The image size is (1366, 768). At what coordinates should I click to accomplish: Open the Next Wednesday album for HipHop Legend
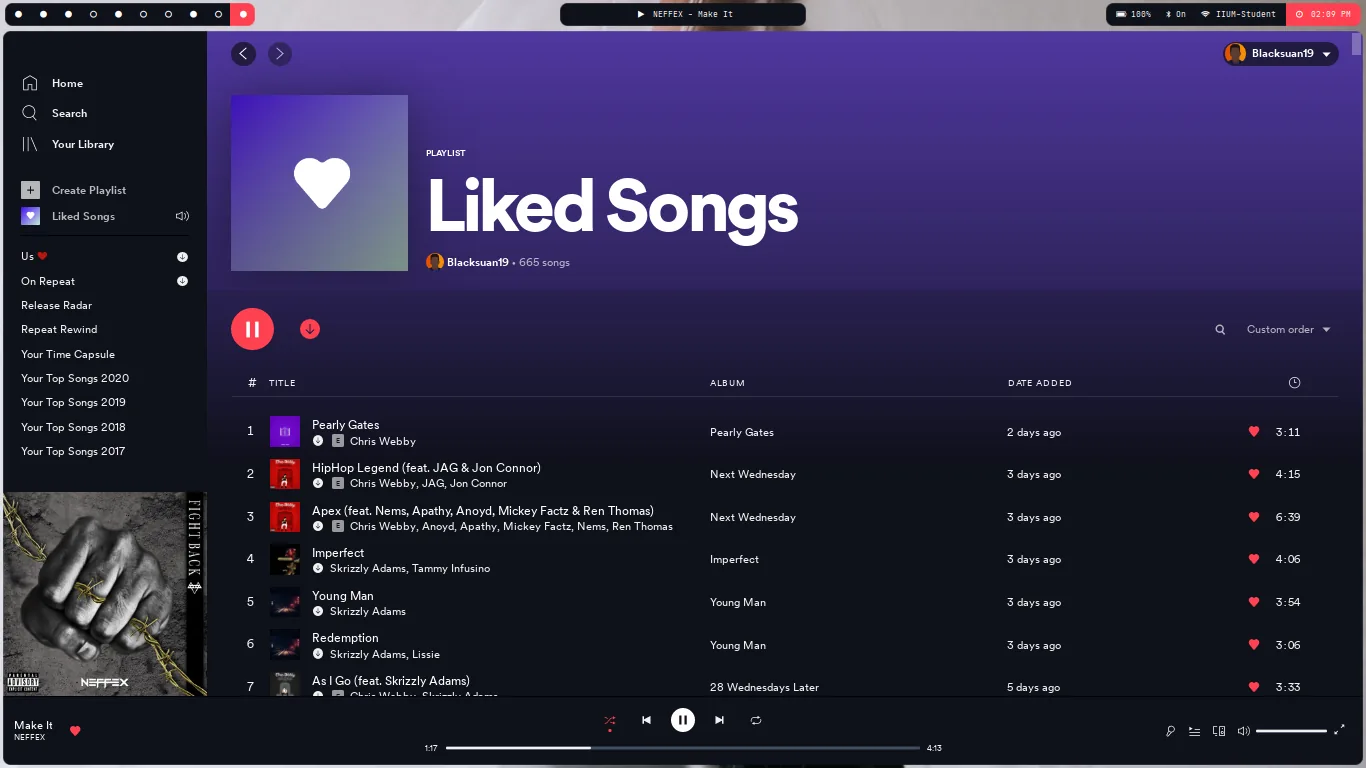pos(753,474)
